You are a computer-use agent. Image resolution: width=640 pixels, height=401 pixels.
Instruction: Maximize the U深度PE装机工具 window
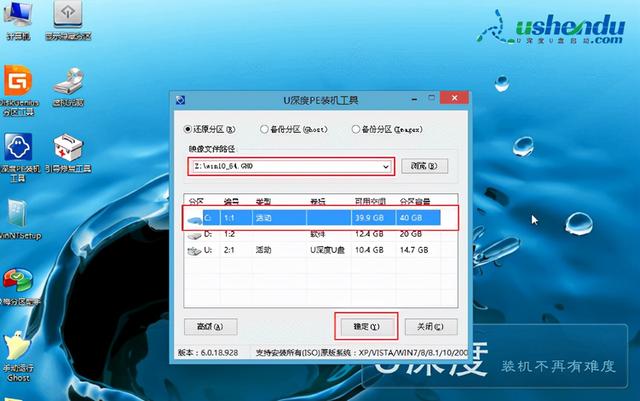click(431, 98)
